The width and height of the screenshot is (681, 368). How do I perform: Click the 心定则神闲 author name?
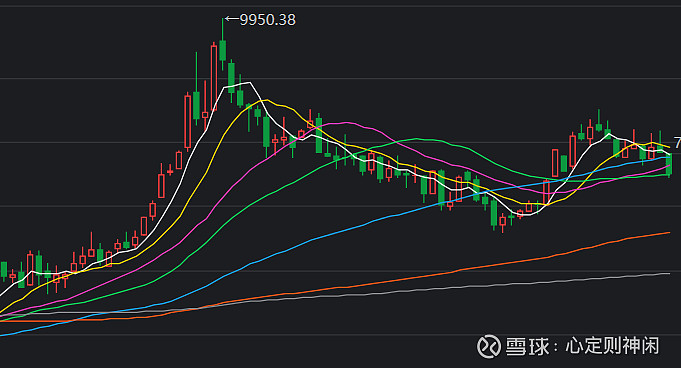coord(612,346)
